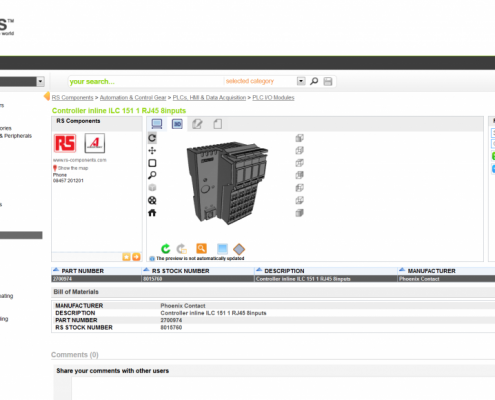Image resolution: width=495 pixels, height=400 pixels.
Task: Sort by PART NUMBER column arrow
Action: (56, 270)
